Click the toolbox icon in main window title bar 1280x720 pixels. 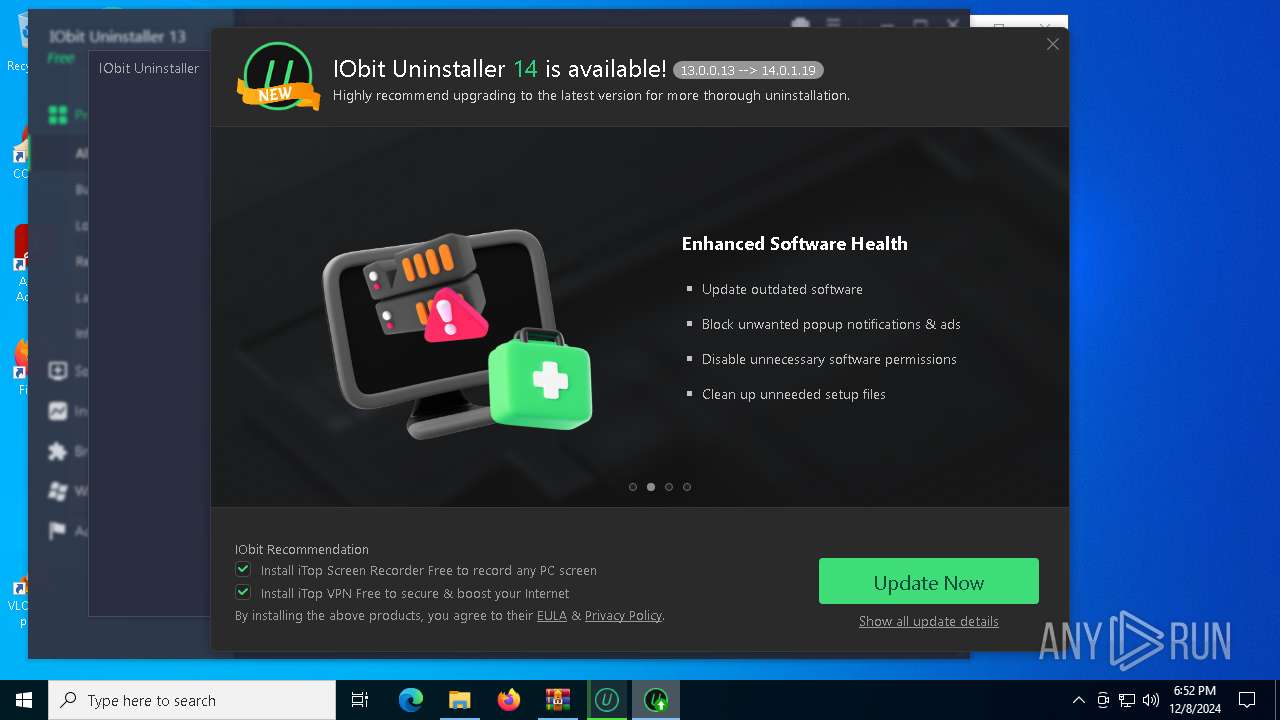point(799,24)
